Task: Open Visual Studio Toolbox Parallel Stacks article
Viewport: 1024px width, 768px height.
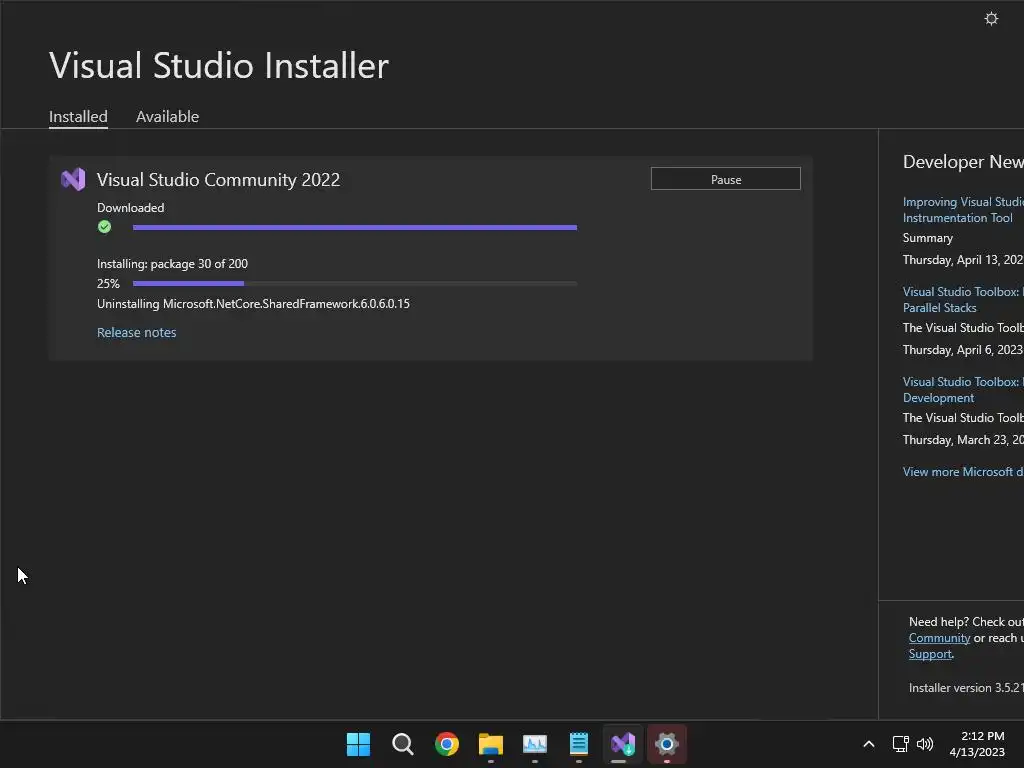Action: 963,300
